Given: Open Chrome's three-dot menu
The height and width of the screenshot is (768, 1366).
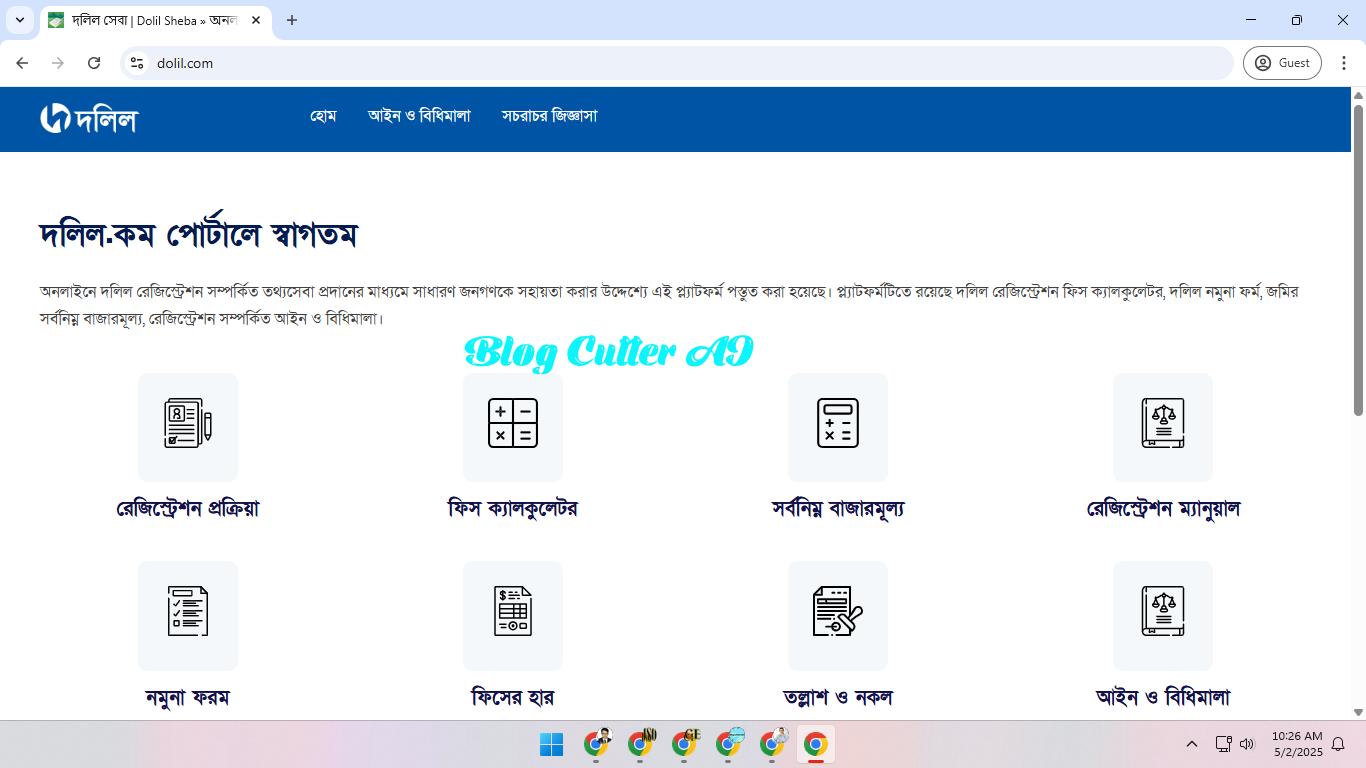Looking at the screenshot, I should tap(1345, 63).
